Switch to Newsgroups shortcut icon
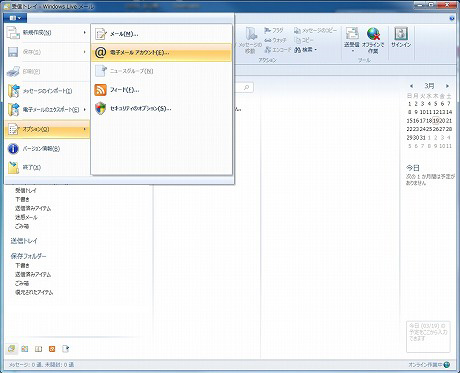 [x=65, y=349]
